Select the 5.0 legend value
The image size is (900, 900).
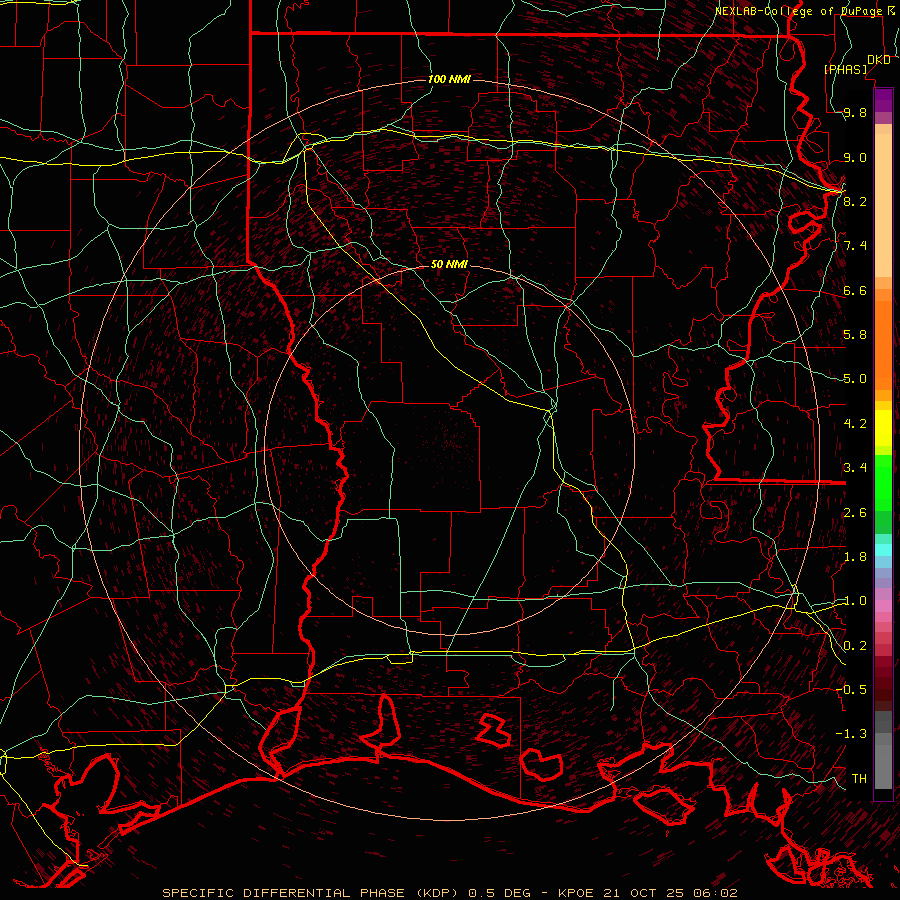point(855,379)
